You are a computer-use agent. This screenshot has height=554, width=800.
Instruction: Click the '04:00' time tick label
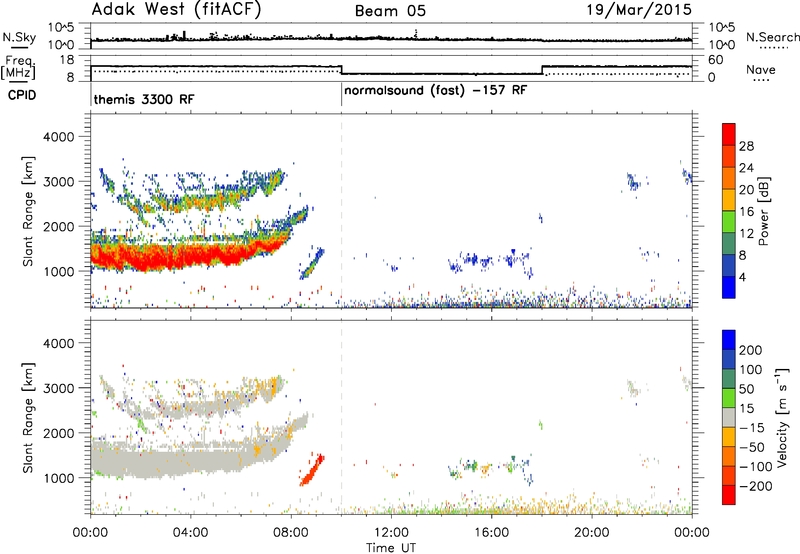[191, 533]
